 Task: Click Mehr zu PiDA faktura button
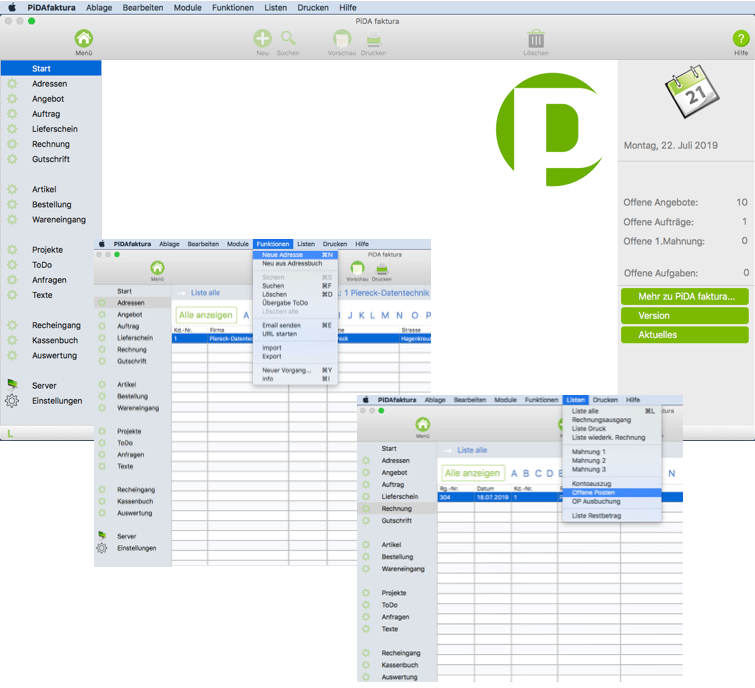(x=685, y=297)
